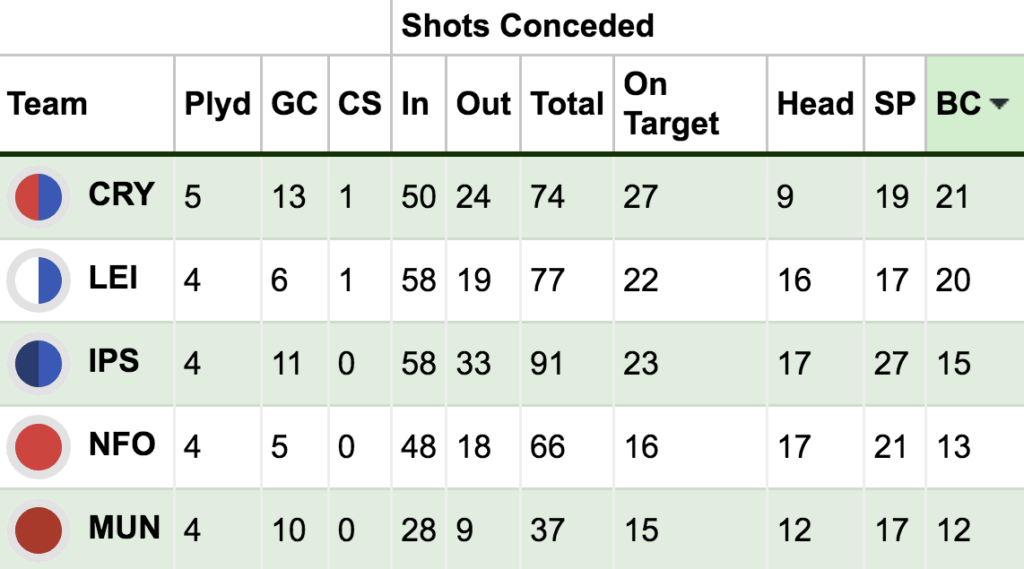Click the Shots Conceded group heading
This screenshot has height=569, width=1024.
click(x=528, y=26)
